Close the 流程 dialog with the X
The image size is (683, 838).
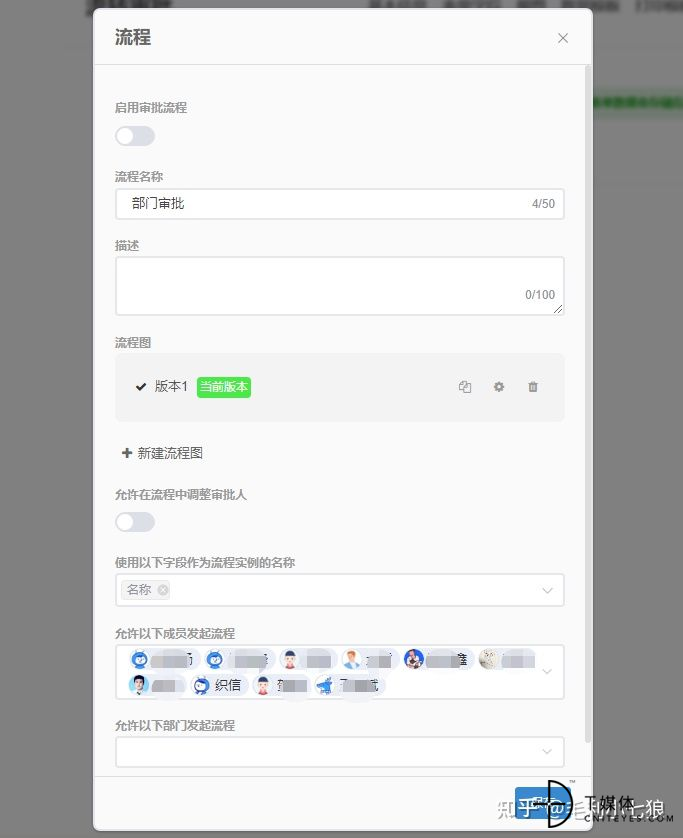point(563,38)
